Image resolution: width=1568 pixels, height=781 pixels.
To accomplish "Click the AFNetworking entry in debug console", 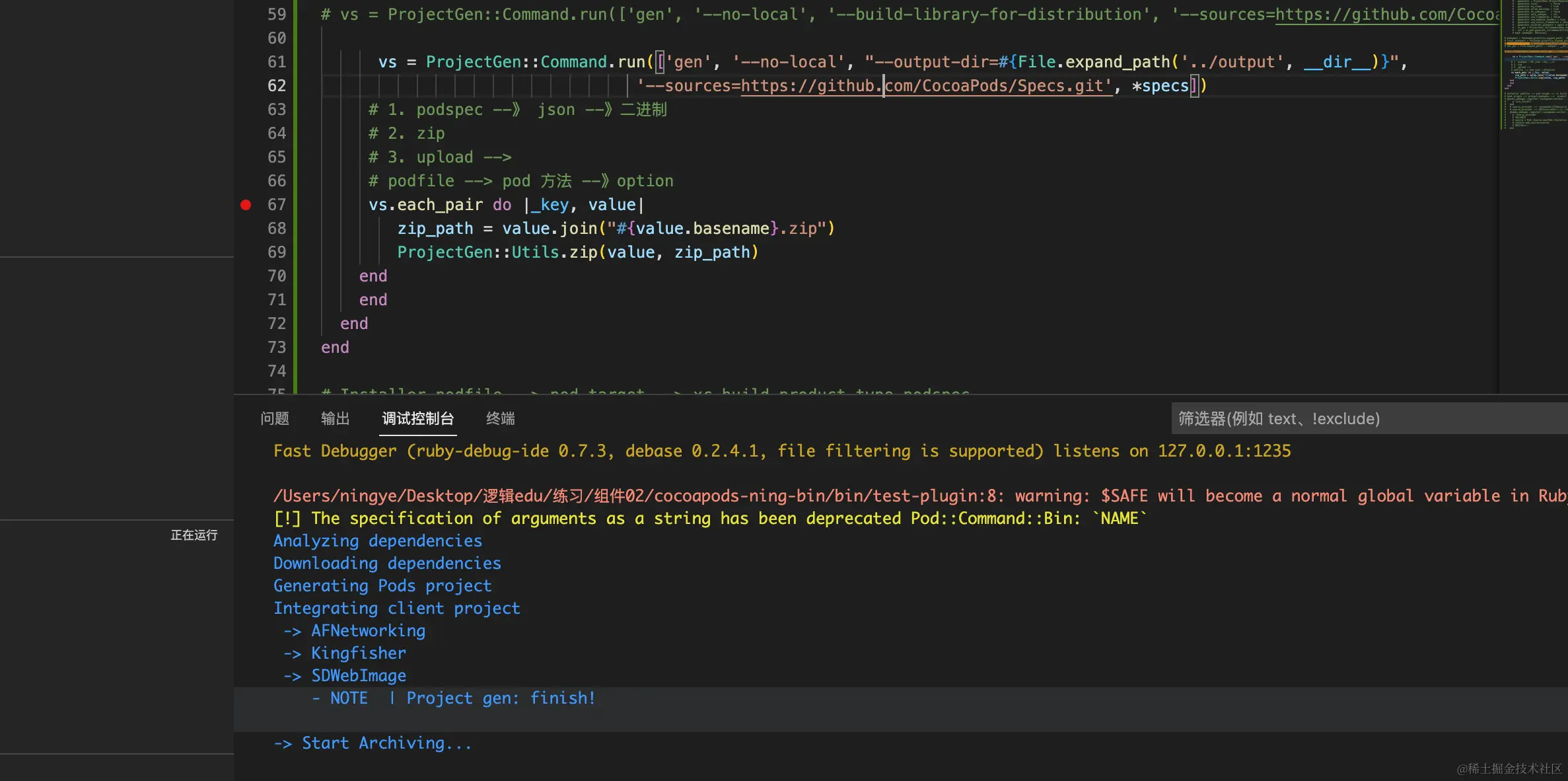I will (x=368, y=631).
